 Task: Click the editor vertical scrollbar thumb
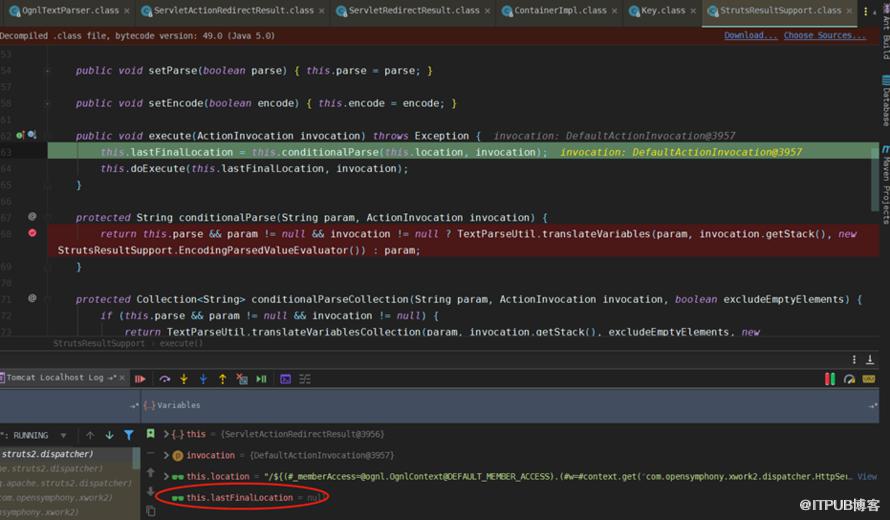pyautogui.click(x=875, y=179)
